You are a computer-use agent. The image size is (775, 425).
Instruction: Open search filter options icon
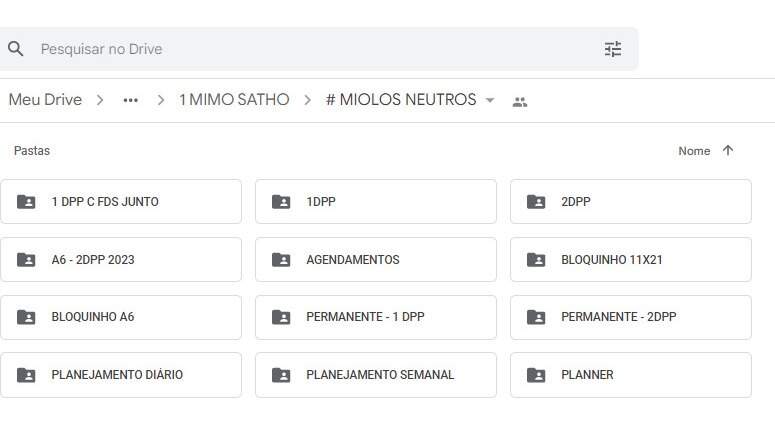tap(613, 49)
